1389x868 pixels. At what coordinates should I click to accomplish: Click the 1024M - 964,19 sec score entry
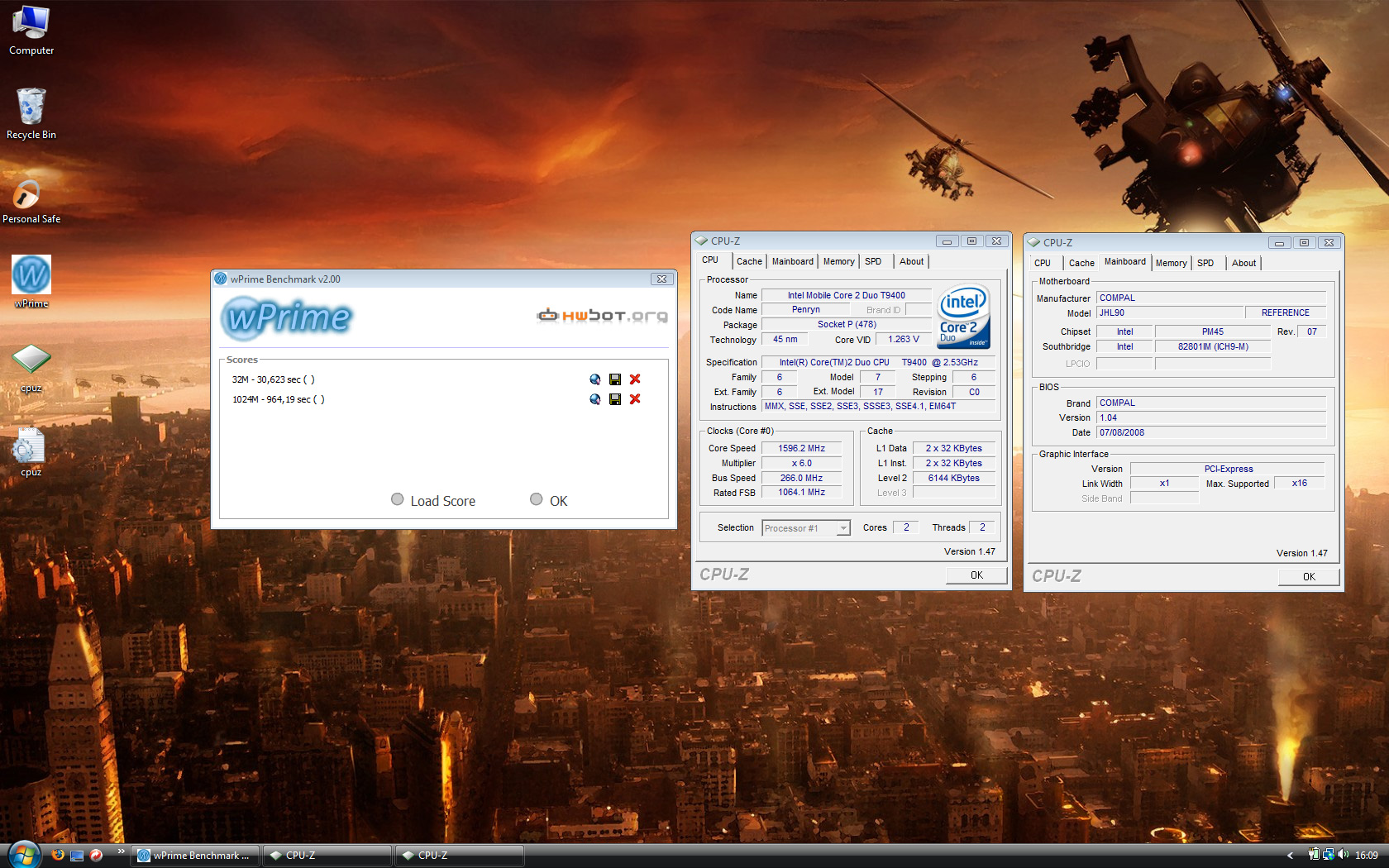click(279, 399)
